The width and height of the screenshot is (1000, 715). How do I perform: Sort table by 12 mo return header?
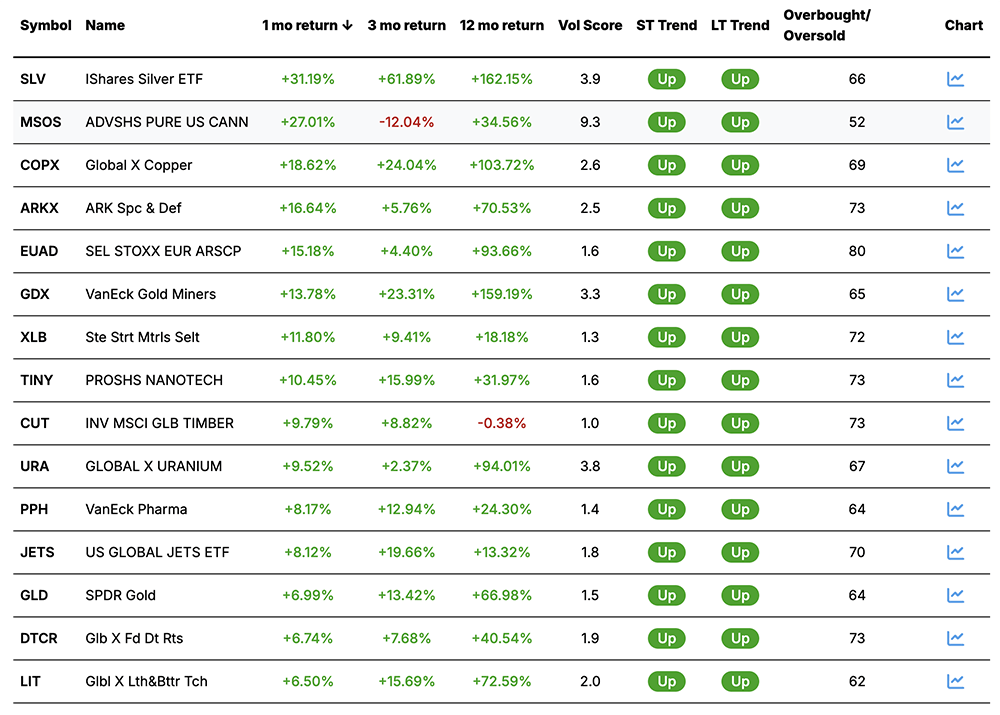point(501,25)
